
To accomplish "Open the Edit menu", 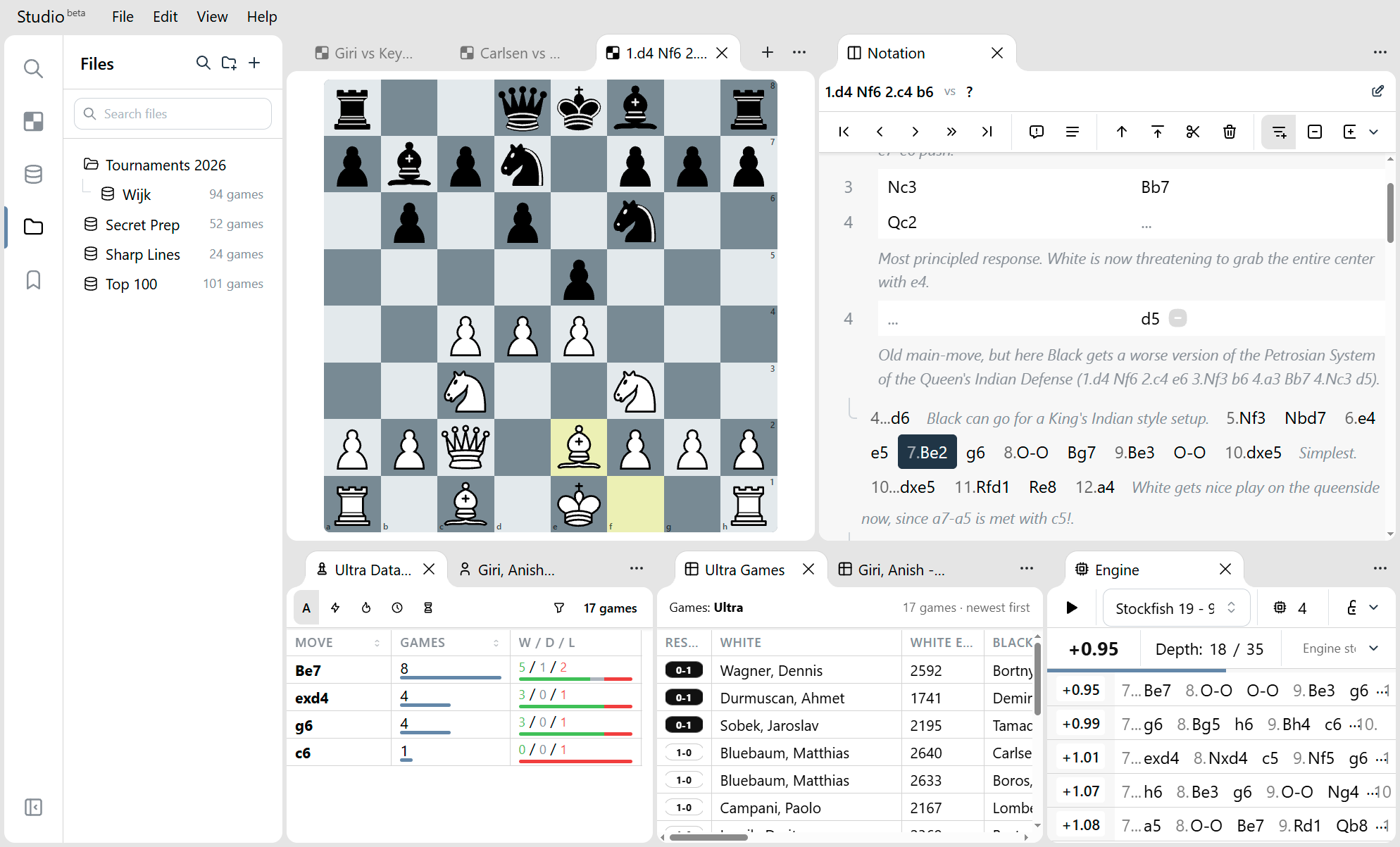I will pyautogui.click(x=165, y=16).
